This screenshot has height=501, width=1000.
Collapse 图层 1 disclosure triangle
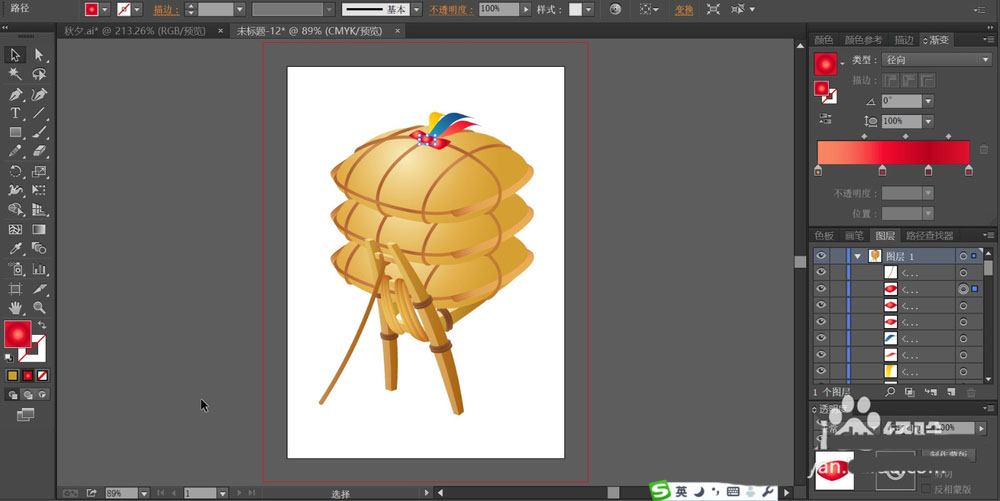(858, 256)
